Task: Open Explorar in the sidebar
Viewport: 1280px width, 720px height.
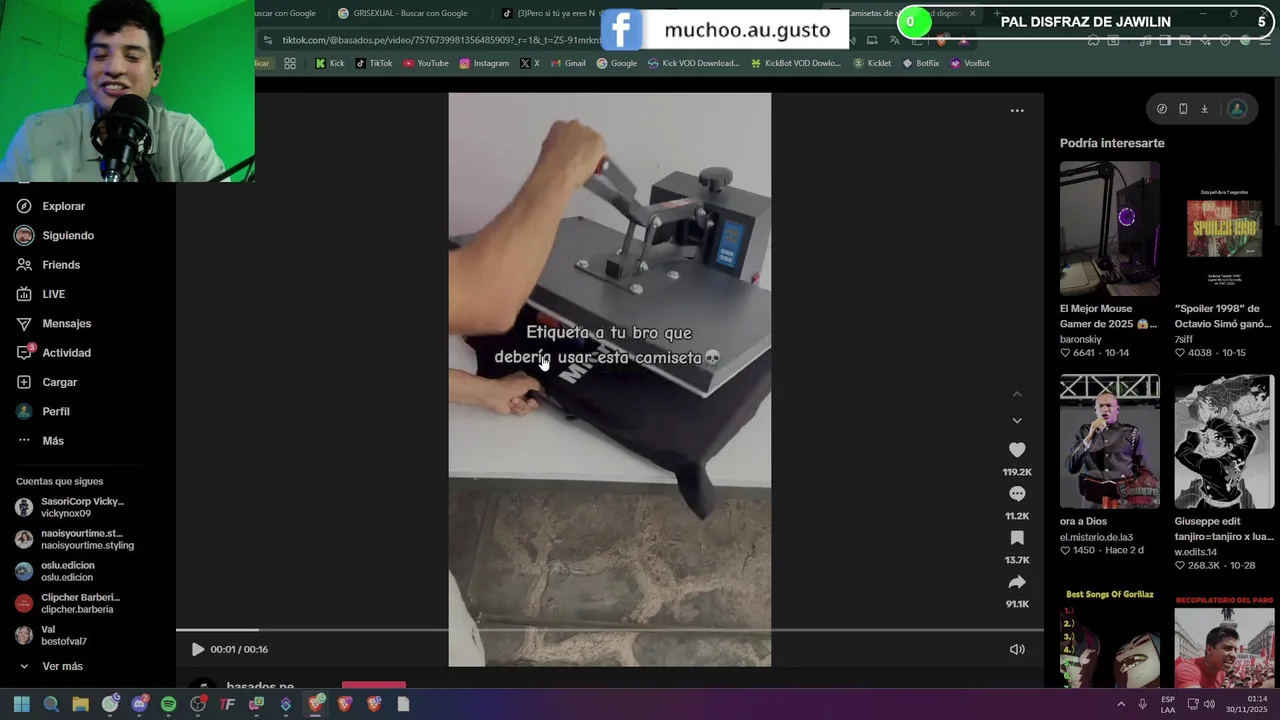Action: click(x=51, y=206)
